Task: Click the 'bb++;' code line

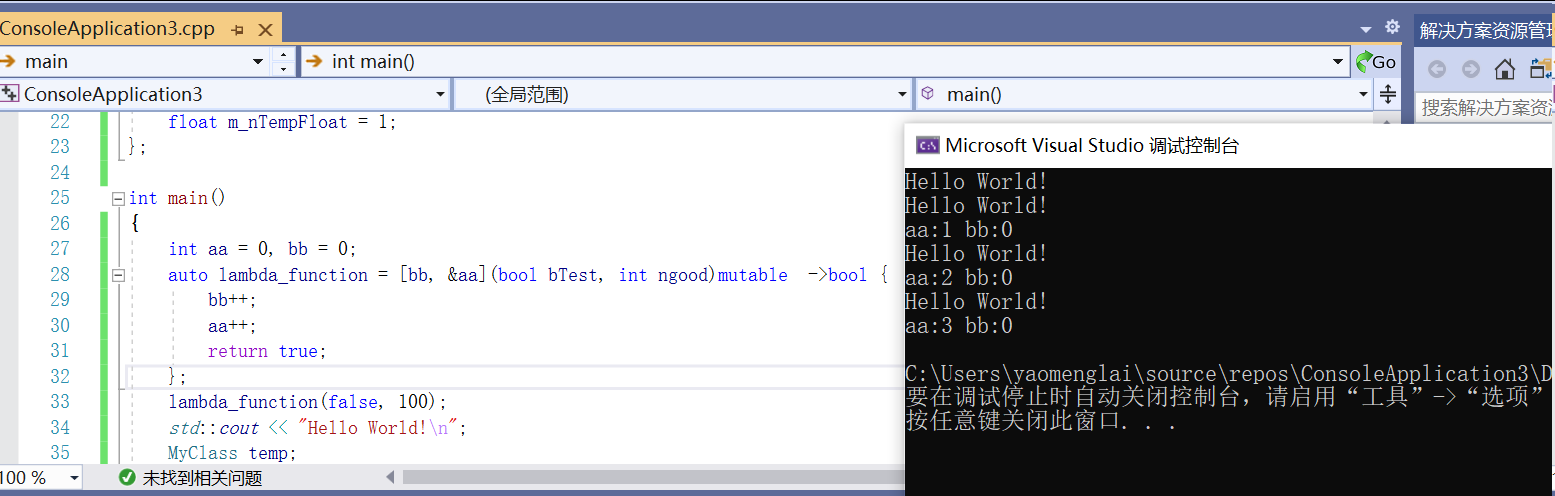Action: click(232, 300)
